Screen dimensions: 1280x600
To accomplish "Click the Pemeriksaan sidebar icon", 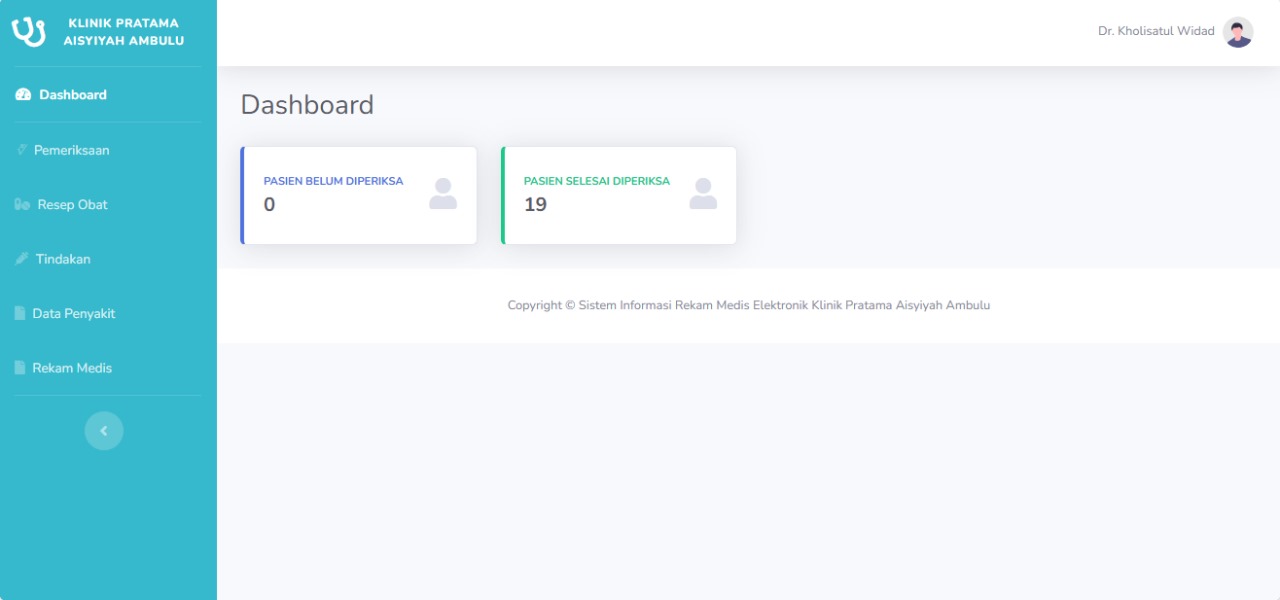I will 22,150.
